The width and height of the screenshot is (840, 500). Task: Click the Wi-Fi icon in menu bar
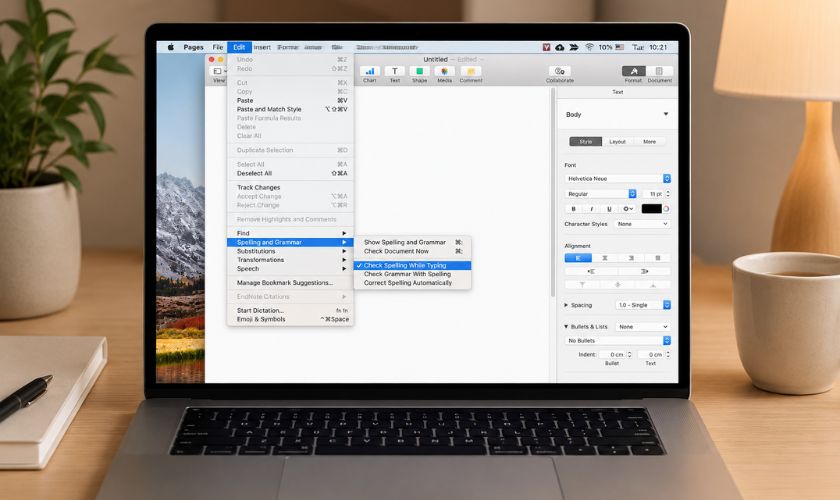(589, 47)
